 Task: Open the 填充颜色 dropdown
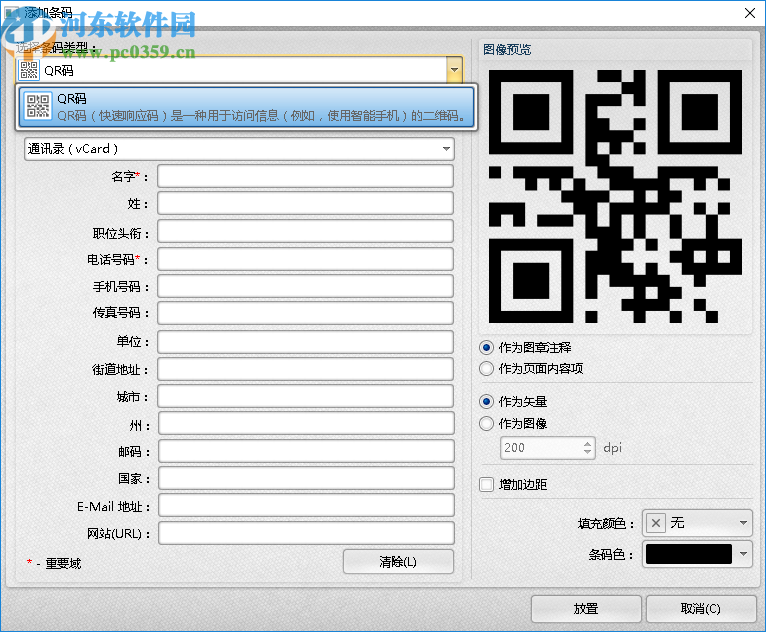[742, 523]
